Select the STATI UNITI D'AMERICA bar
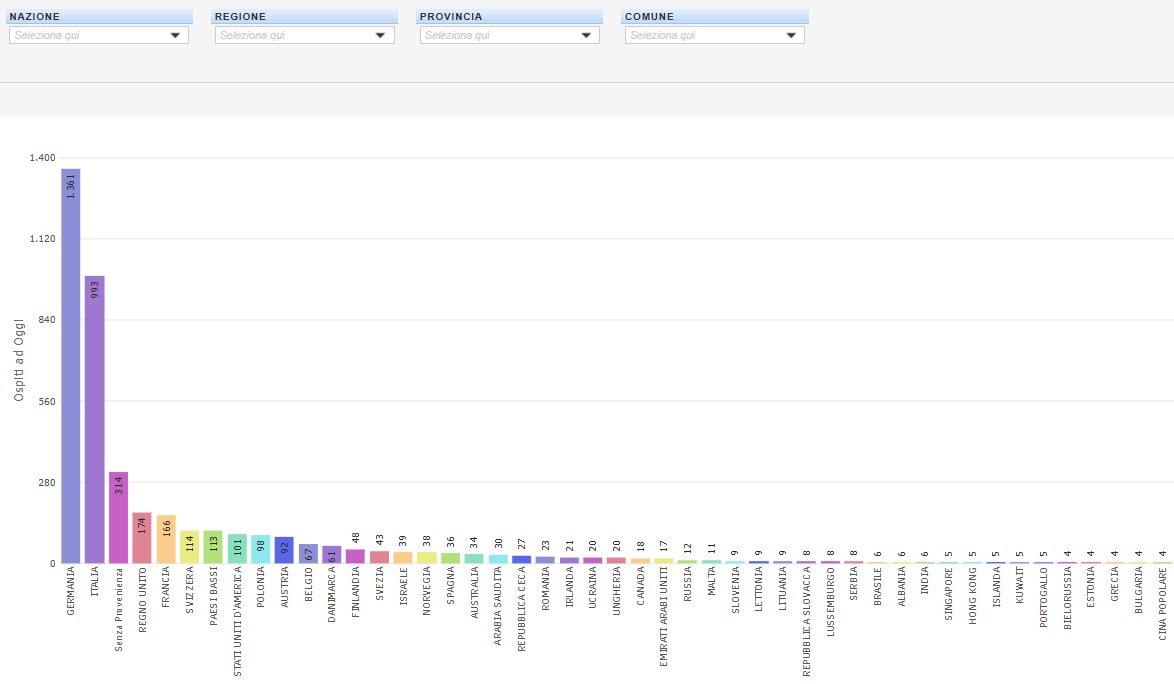 pos(237,549)
